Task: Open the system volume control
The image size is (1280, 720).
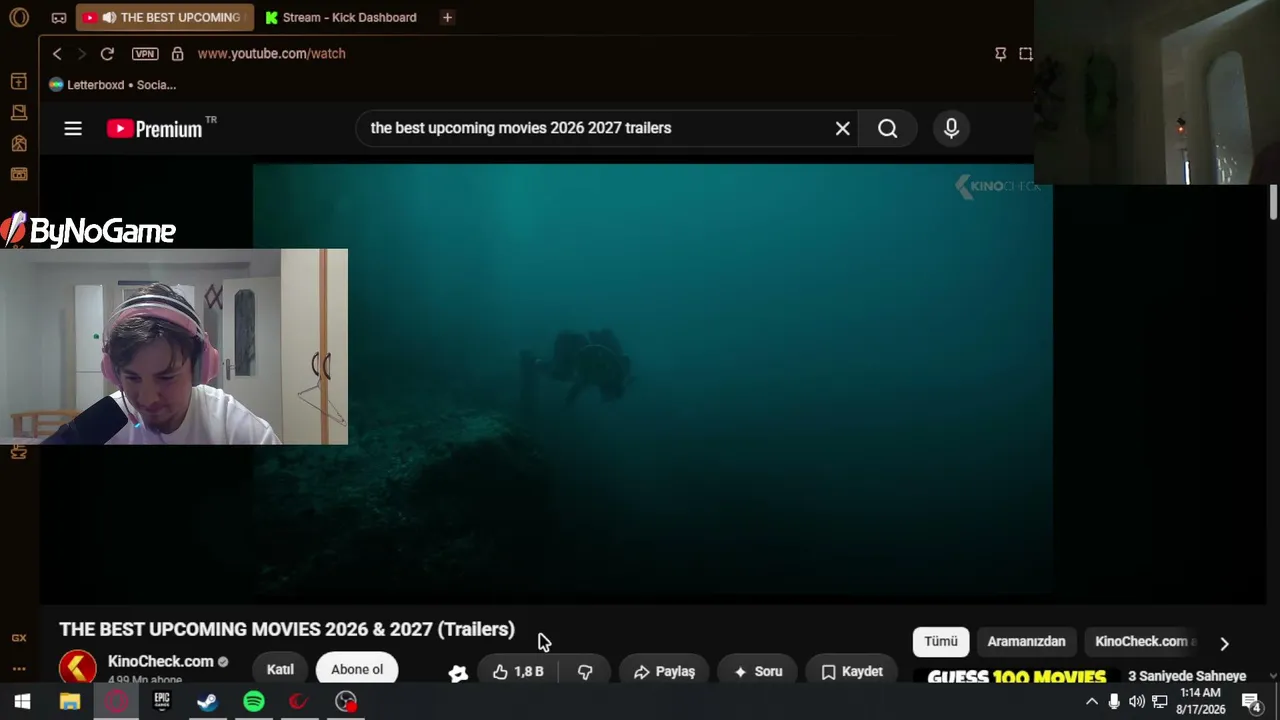Action: tap(1137, 702)
